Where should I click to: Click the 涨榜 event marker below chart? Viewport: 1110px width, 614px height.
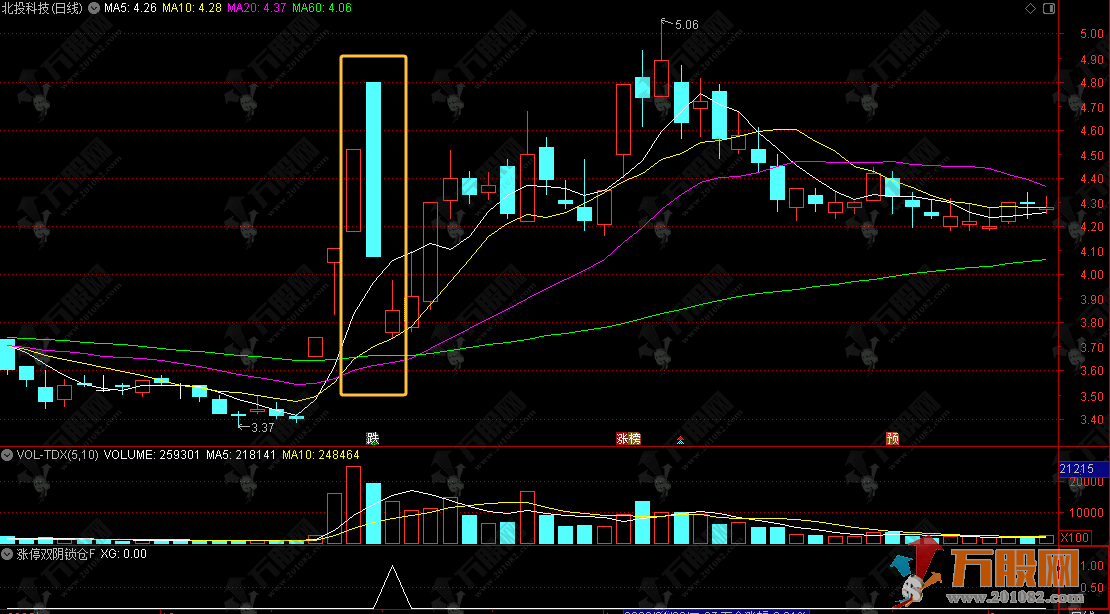[628, 438]
